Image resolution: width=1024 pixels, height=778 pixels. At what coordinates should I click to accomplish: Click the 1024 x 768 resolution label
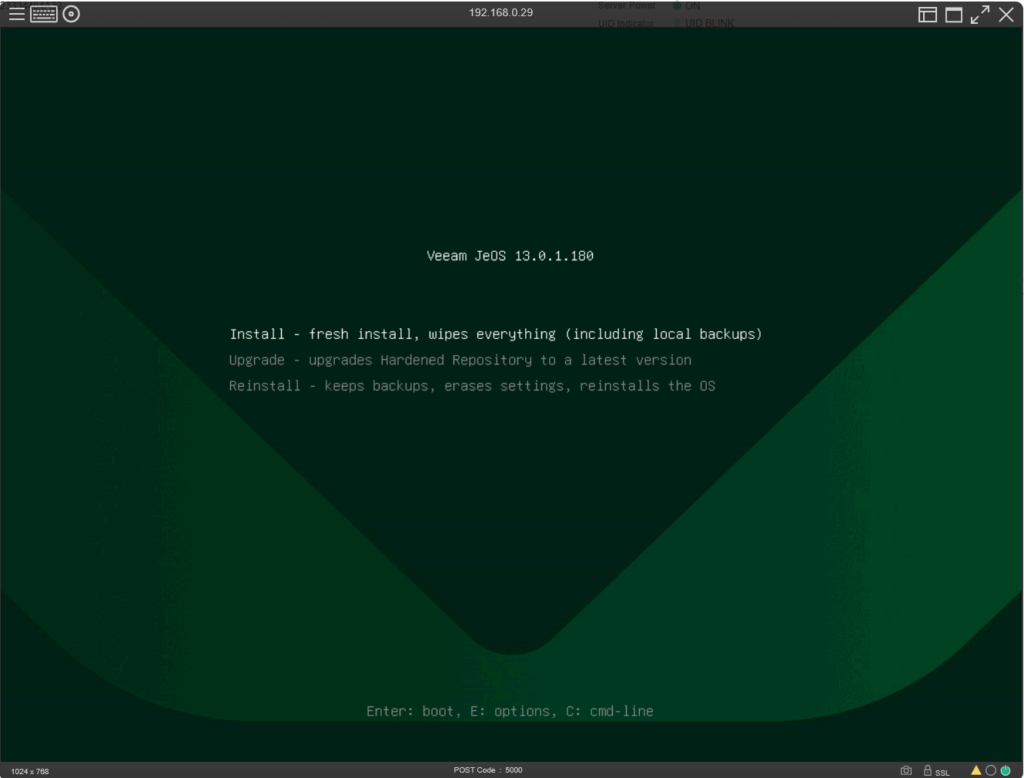tap(30, 771)
